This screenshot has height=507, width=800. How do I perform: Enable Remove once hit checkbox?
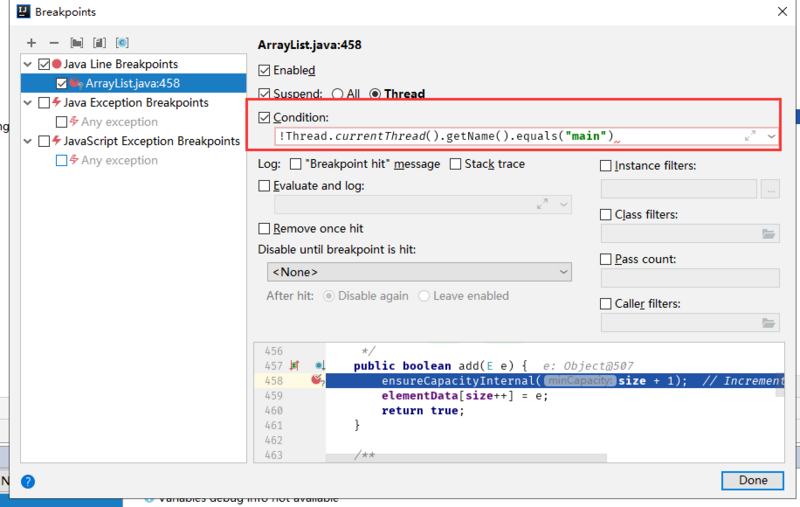[264, 229]
